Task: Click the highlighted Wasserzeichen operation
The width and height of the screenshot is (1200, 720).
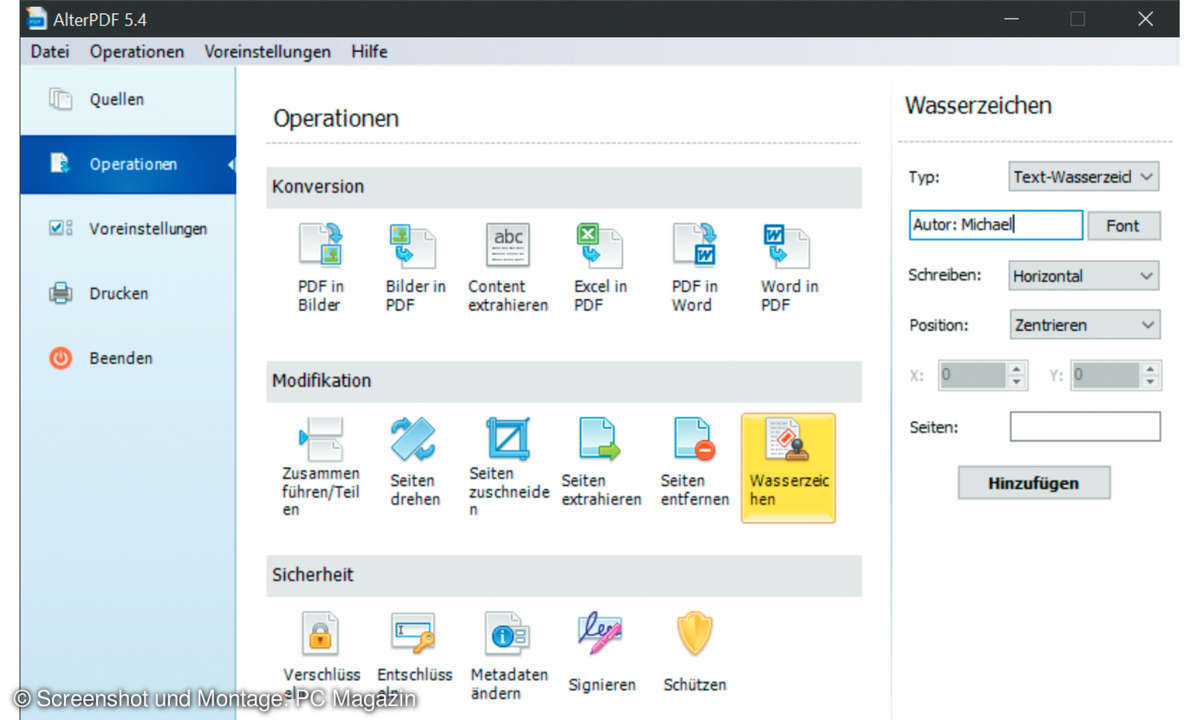Action: tap(788, 467)
